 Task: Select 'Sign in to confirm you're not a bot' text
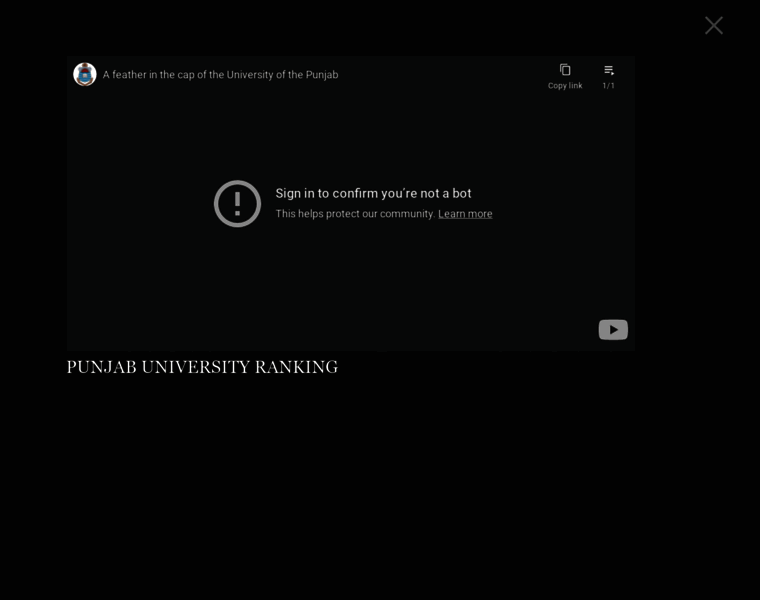point(373,193)
